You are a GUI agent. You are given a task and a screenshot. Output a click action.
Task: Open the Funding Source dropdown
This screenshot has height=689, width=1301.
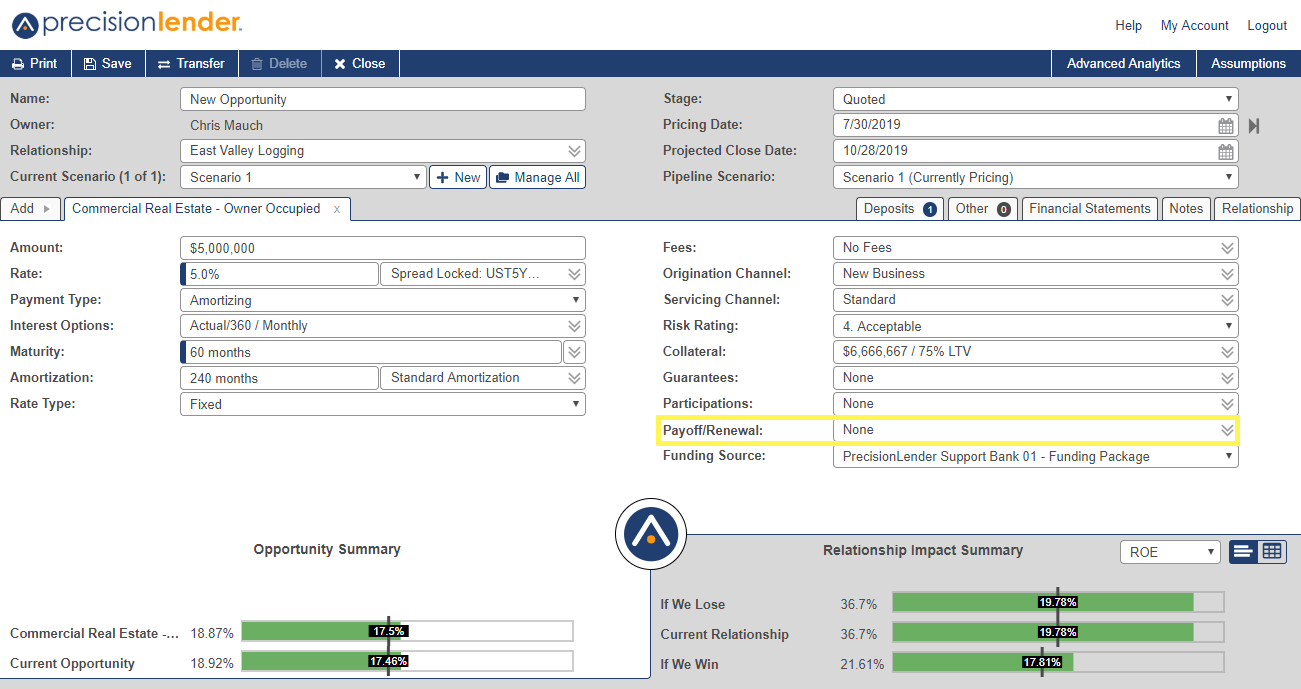[x=1035, y=456]
